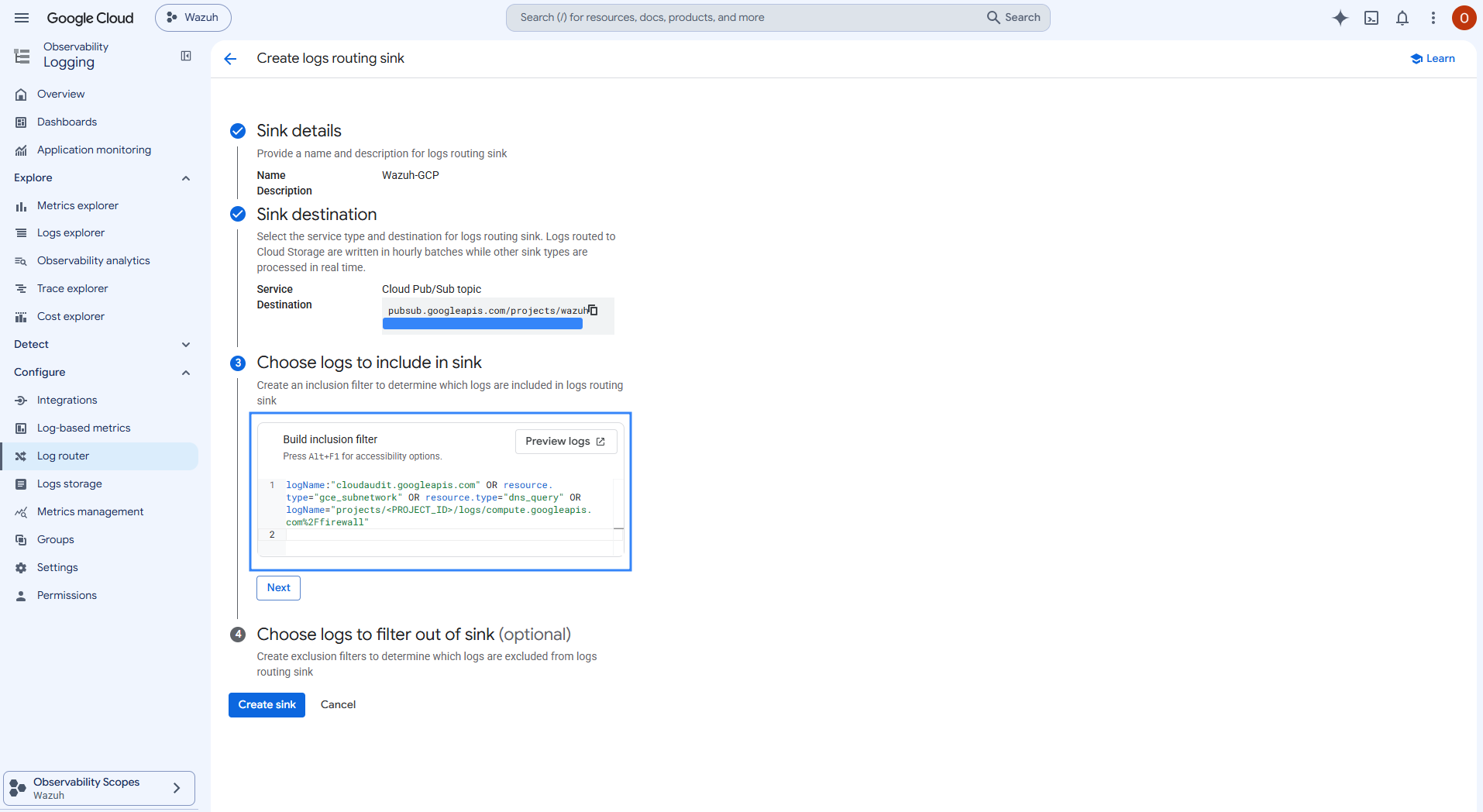This screenshot has height=812, width=1483.
Task: Open Gemini AI assistant sparkle icon
Action: tap(1340, 18)
